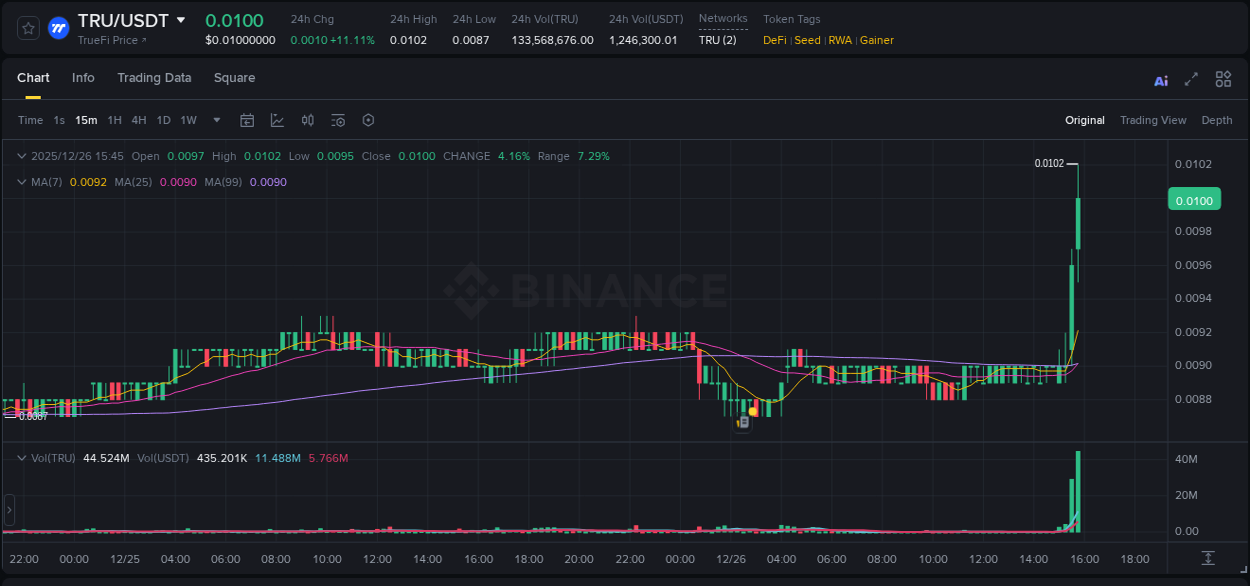Viewport: 1250px width, 586px height.
Task: Select the line chart style icon
Action: pyautogui.click(x=277, y=120)
